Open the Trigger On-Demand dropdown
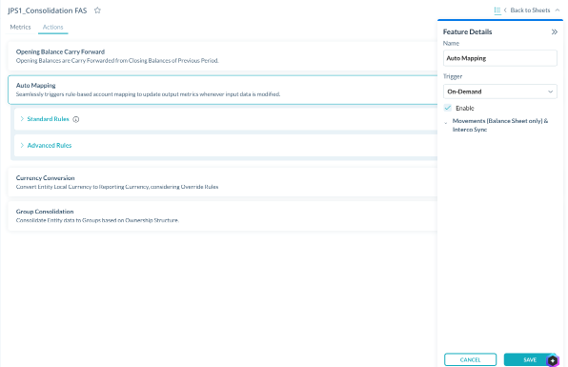 tap(500, 92)
